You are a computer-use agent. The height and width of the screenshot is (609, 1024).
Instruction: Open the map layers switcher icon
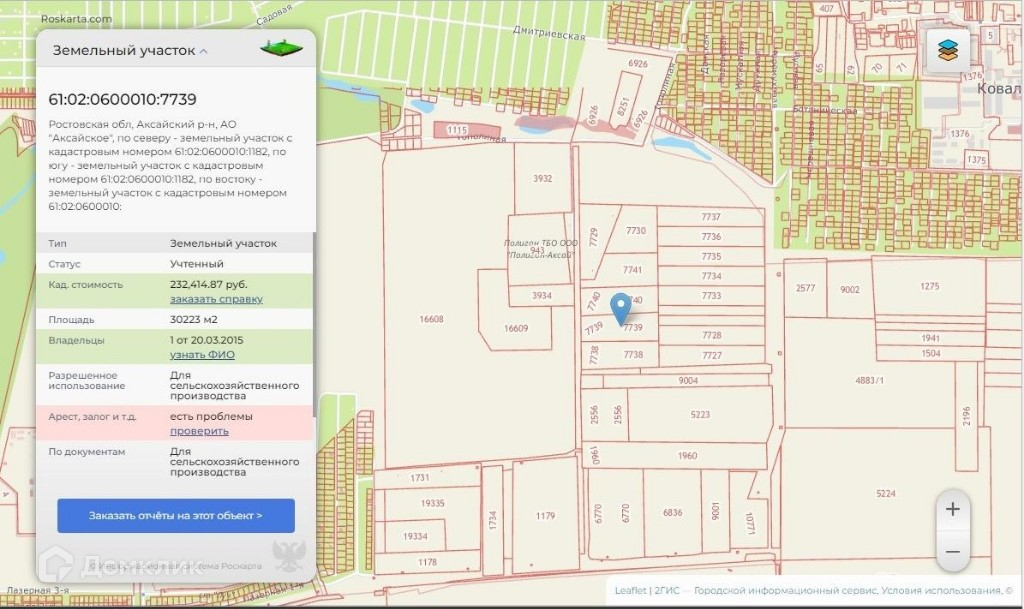click(948, 50)
